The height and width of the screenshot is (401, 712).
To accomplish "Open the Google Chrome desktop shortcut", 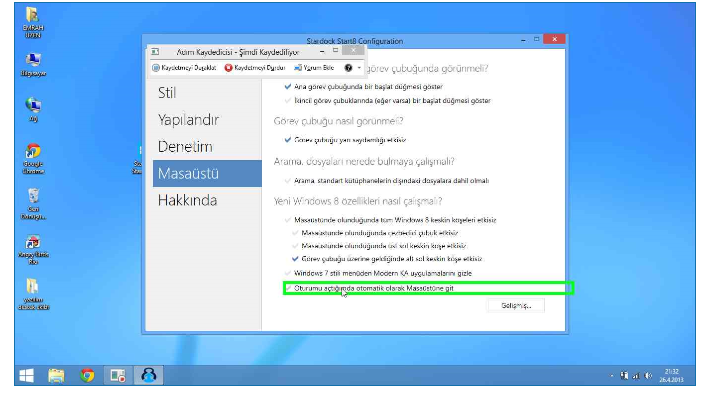I will 33,159.
